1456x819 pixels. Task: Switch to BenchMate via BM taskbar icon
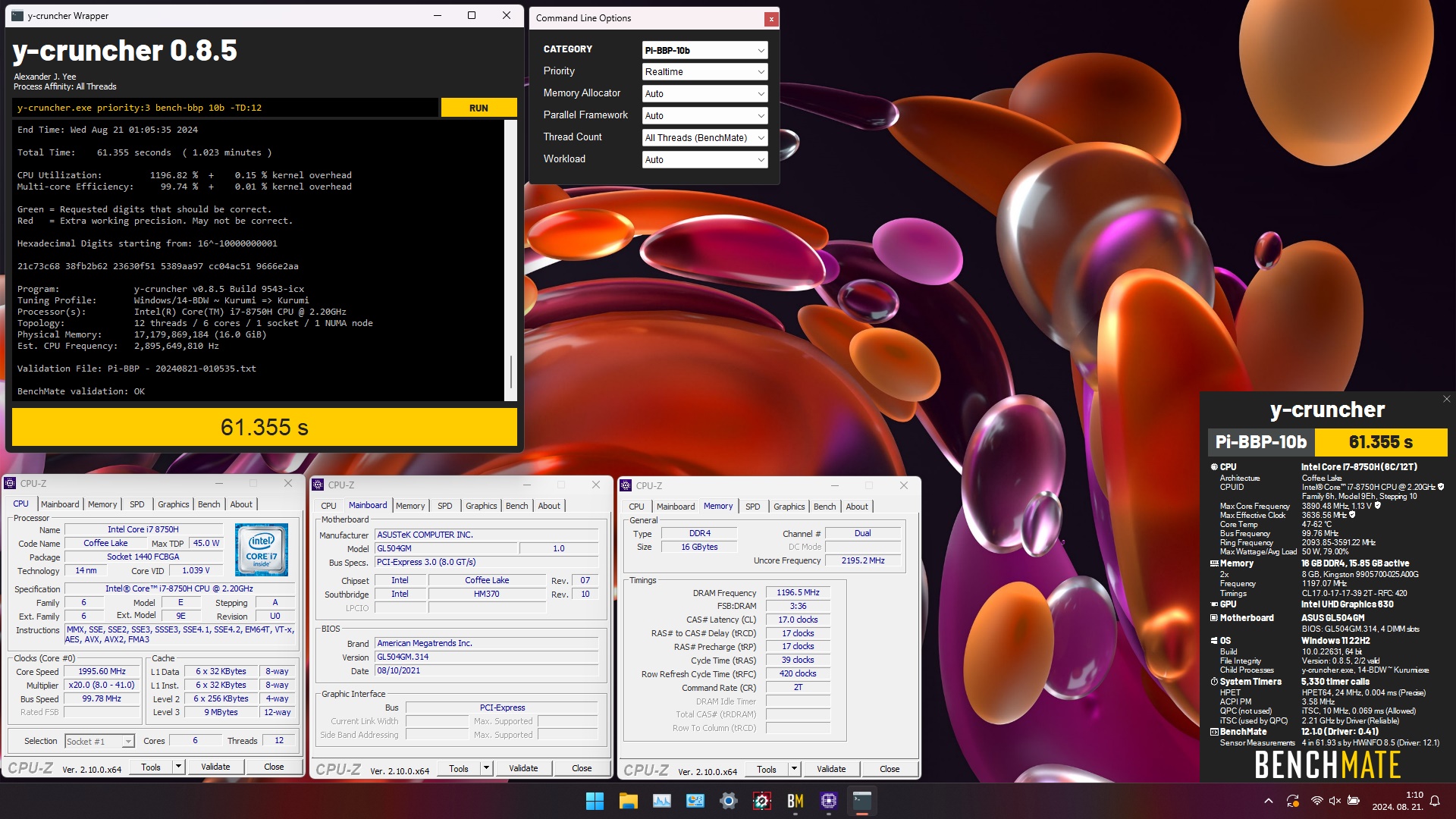coord(795,801)
